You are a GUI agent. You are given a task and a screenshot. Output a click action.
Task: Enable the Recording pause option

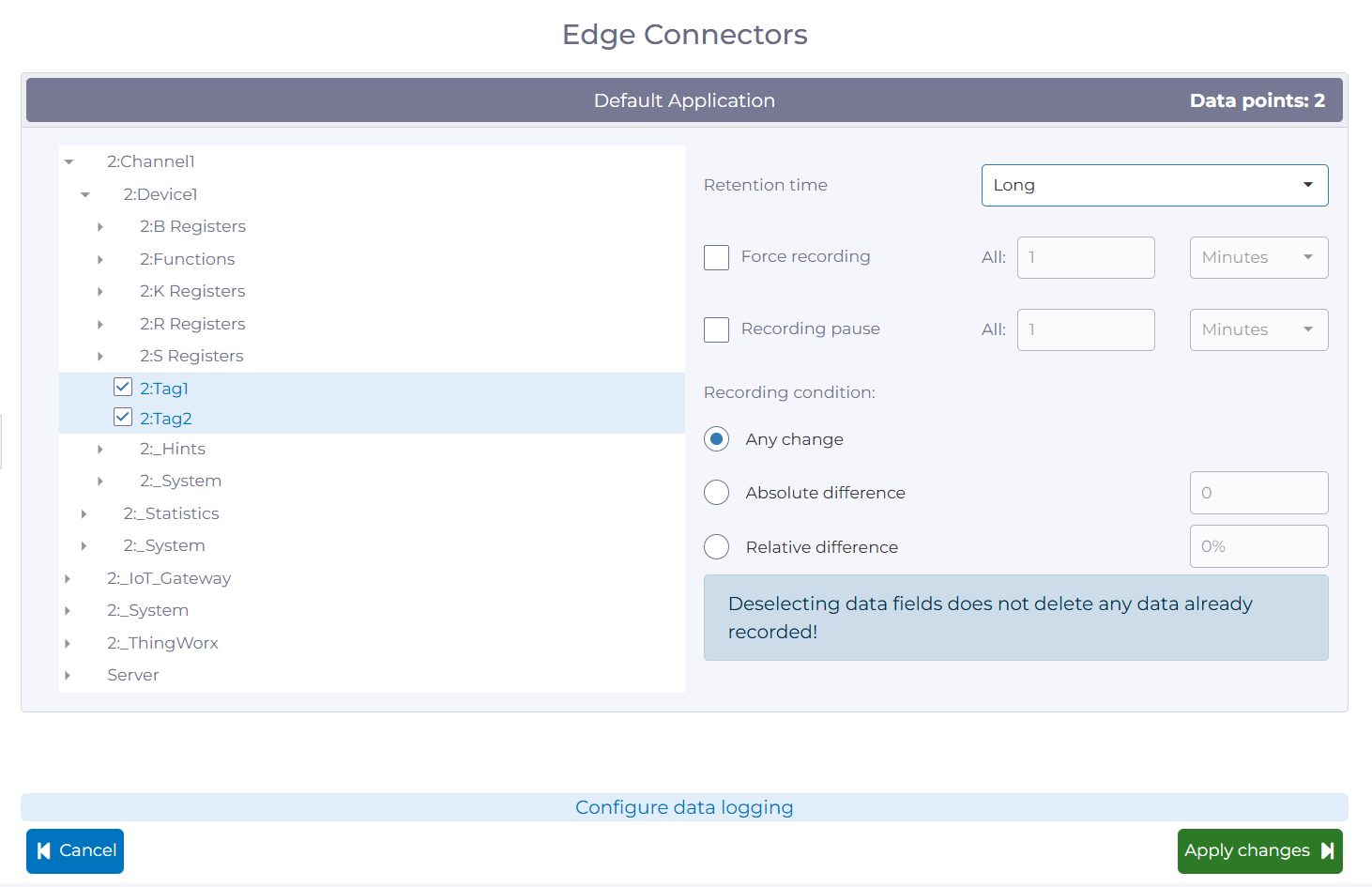(716, 329)
